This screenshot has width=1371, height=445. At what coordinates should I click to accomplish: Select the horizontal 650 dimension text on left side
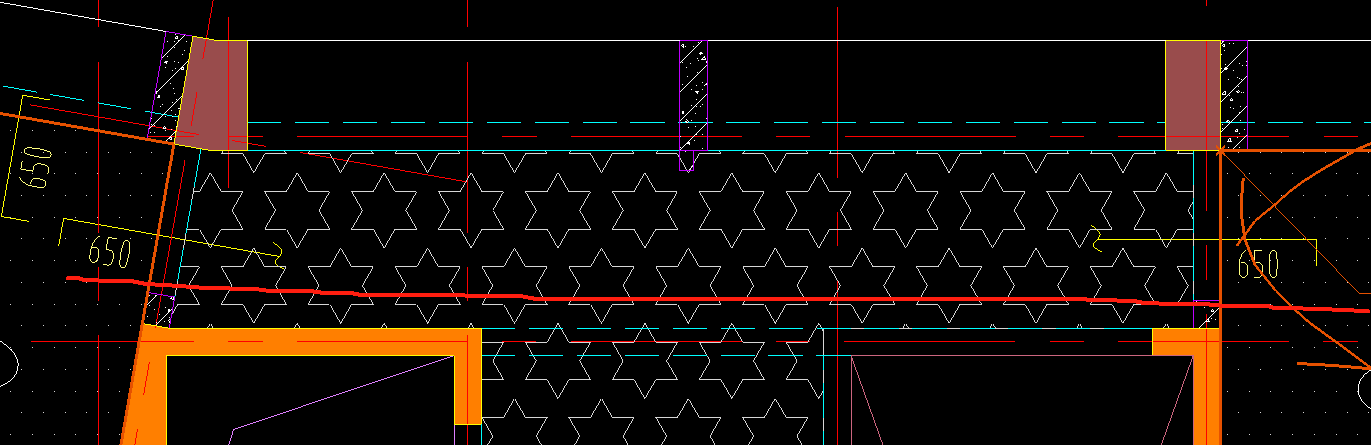110,252
